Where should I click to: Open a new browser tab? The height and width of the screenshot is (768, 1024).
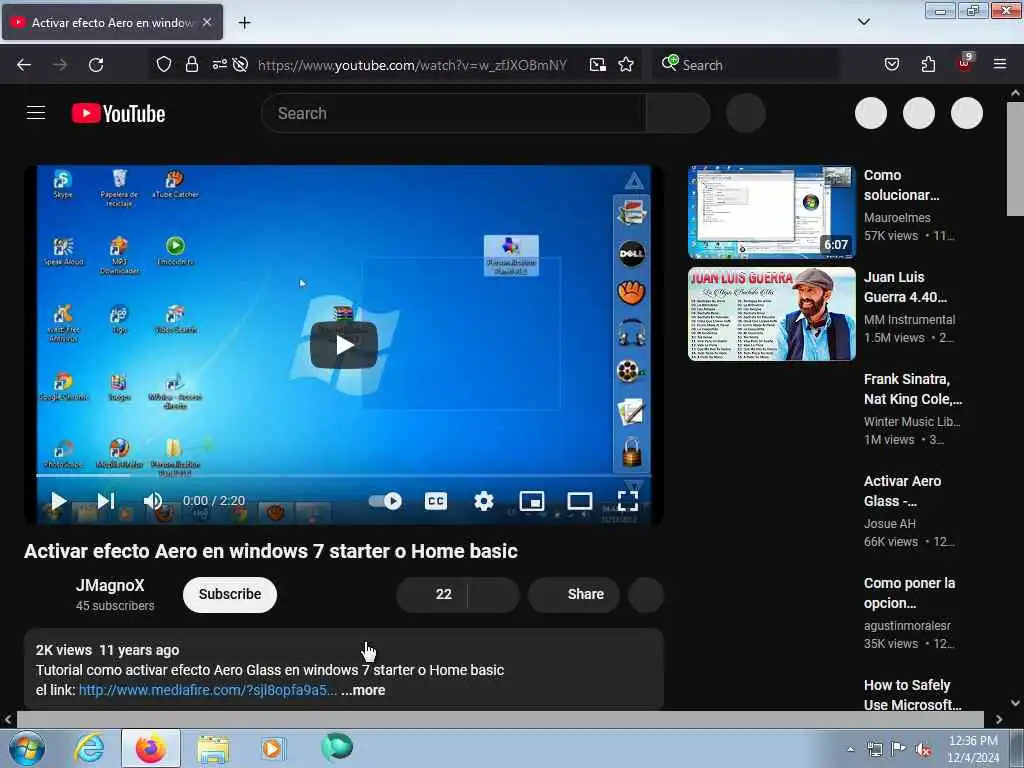pyautogui.click(x=244, y=23)
